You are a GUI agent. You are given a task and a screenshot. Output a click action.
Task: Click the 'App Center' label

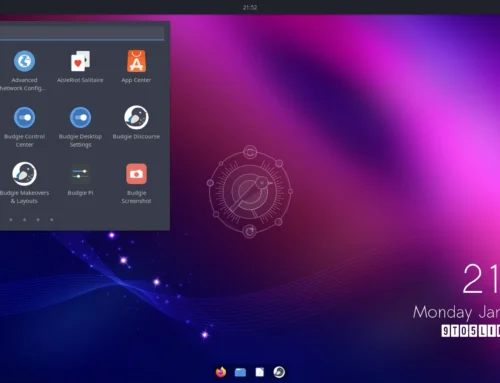pos(136,80)
